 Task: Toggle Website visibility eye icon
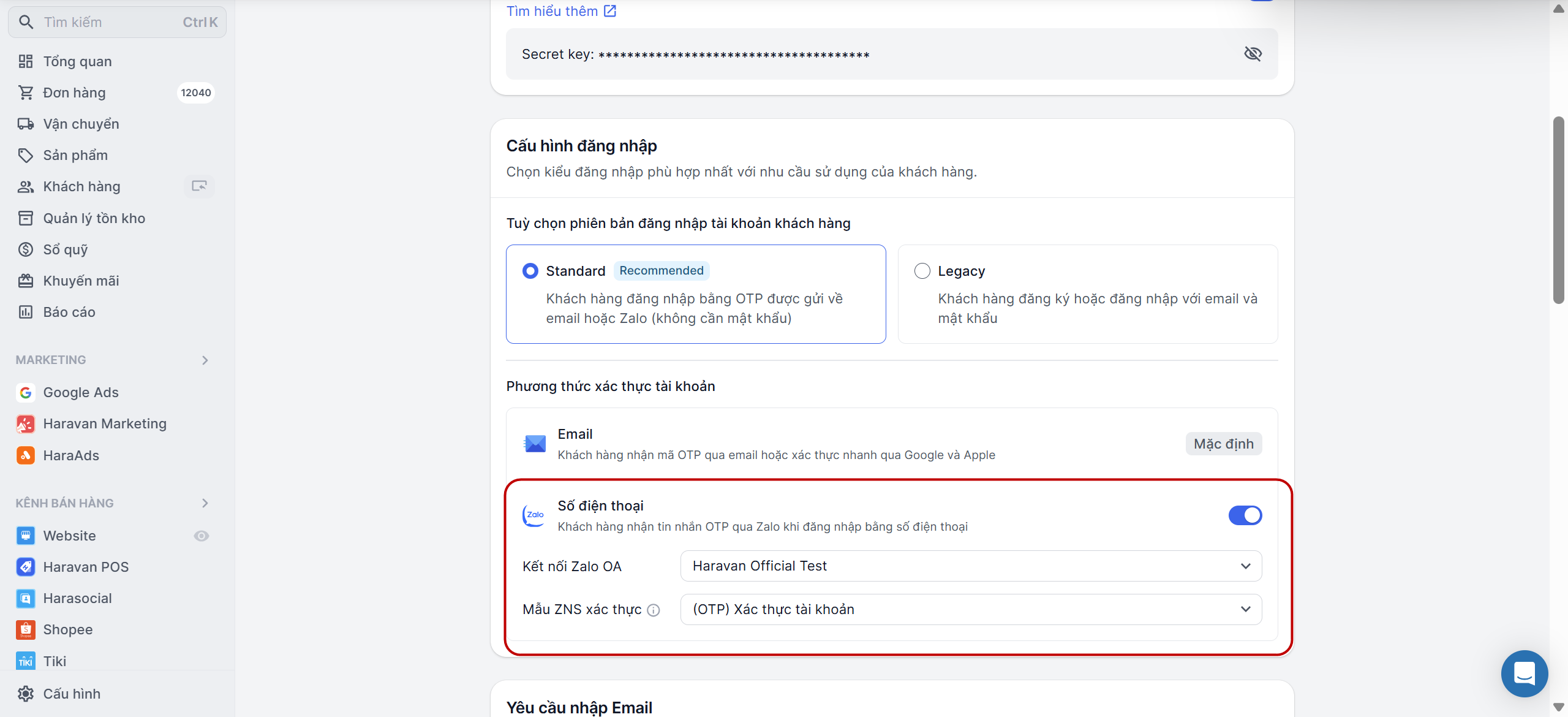(x=202, y=536)
